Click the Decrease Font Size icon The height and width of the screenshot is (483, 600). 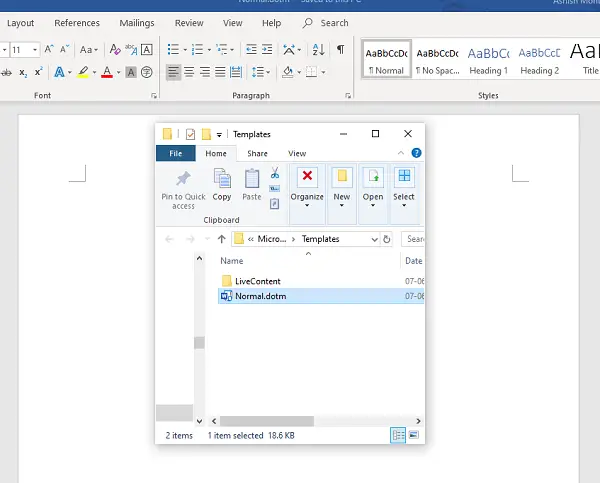click(x=64, y=49)
